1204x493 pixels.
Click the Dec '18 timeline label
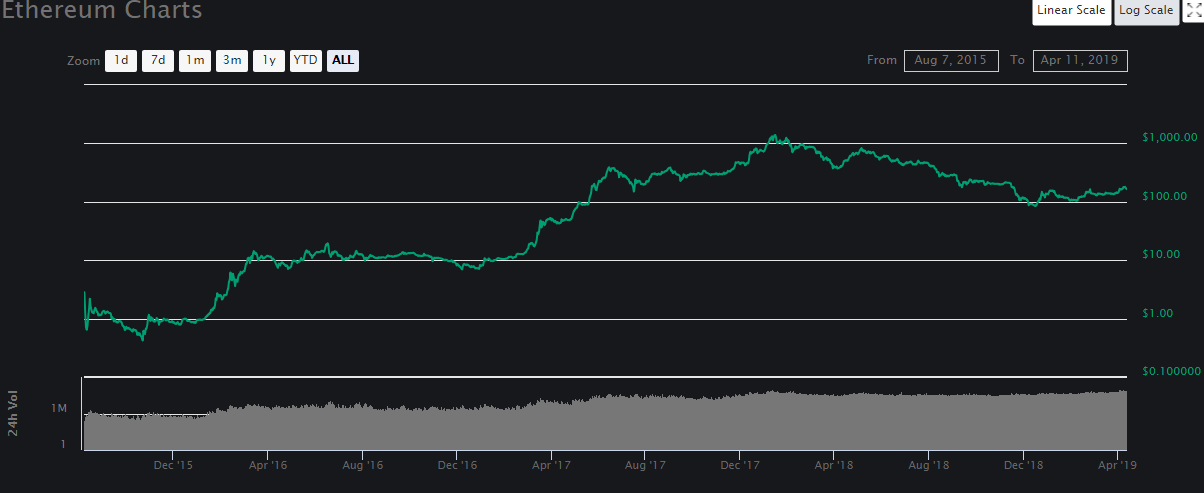[x=1023, y=464]
